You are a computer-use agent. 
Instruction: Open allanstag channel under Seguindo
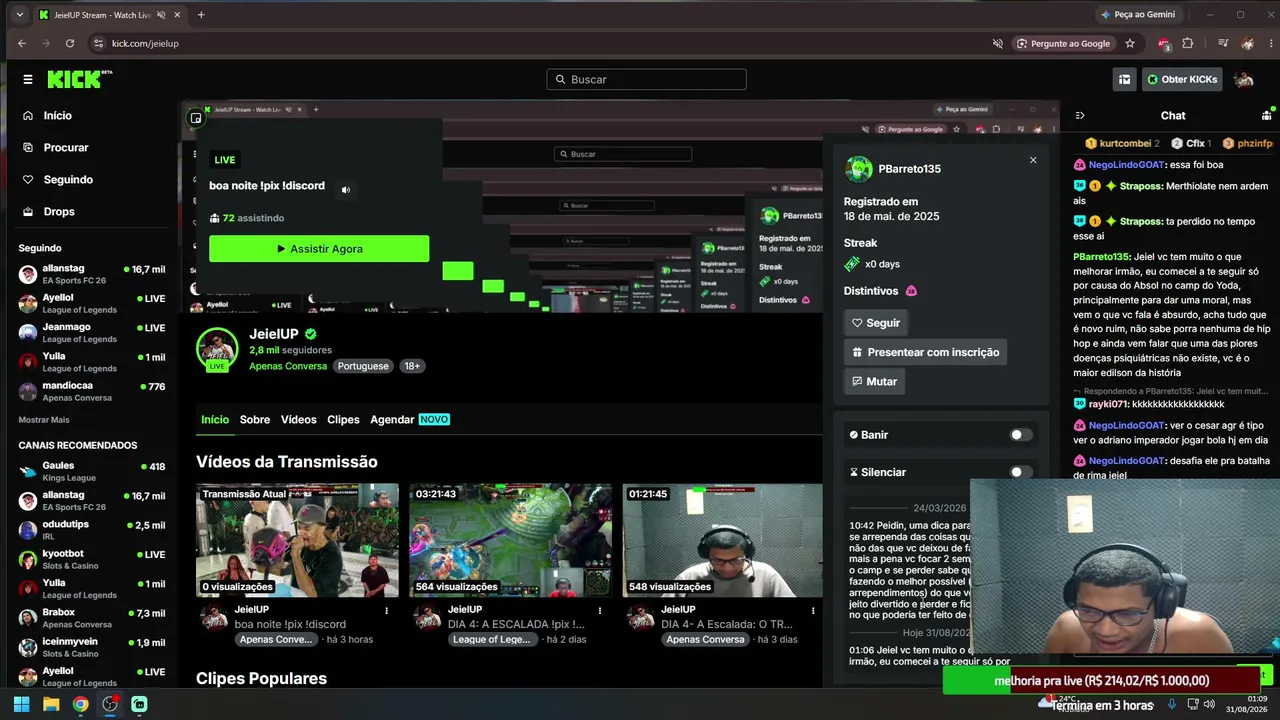click(92, 274)
